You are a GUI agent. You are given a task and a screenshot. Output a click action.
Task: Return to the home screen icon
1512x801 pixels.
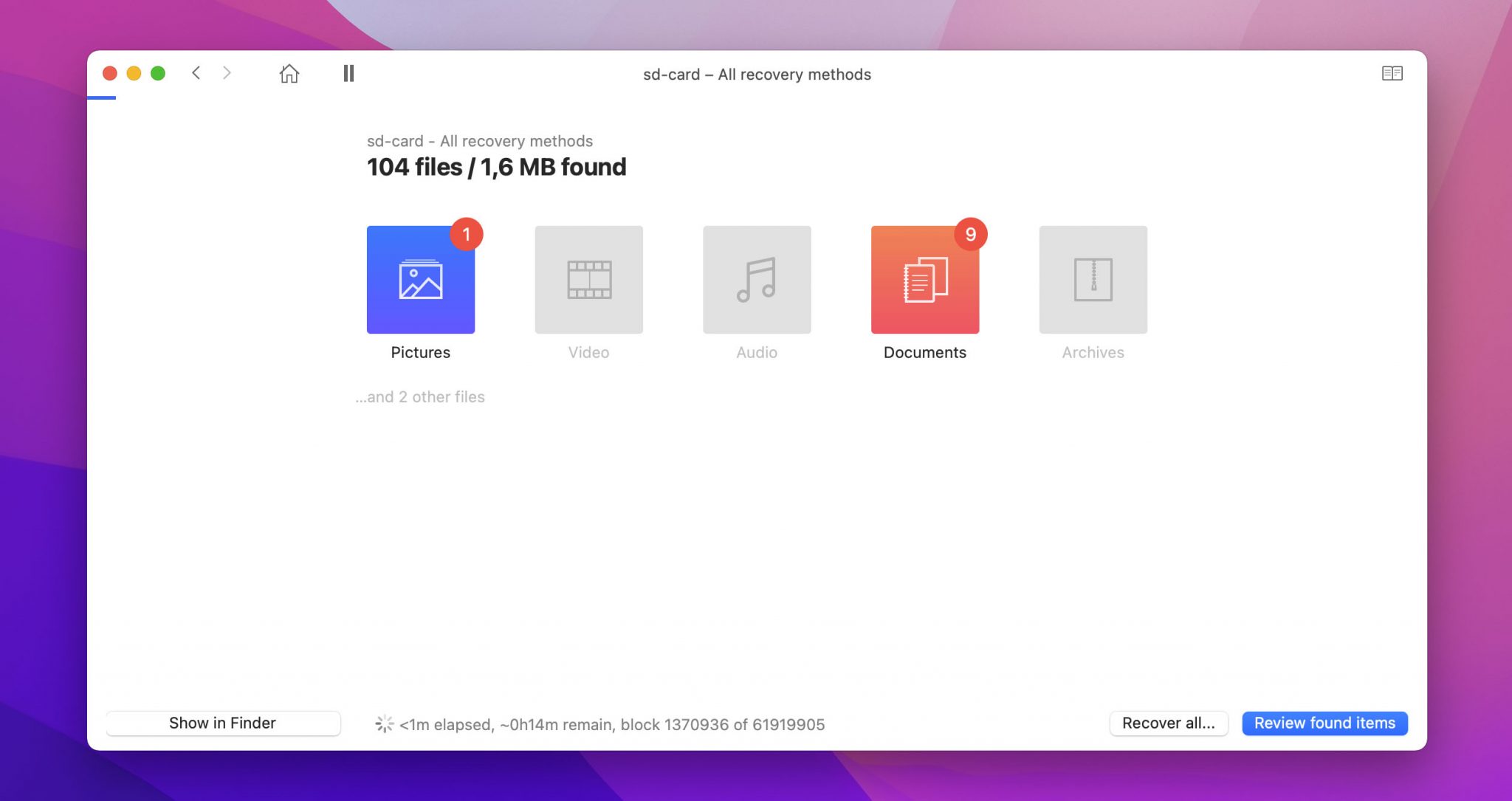(x=289, y=73)
